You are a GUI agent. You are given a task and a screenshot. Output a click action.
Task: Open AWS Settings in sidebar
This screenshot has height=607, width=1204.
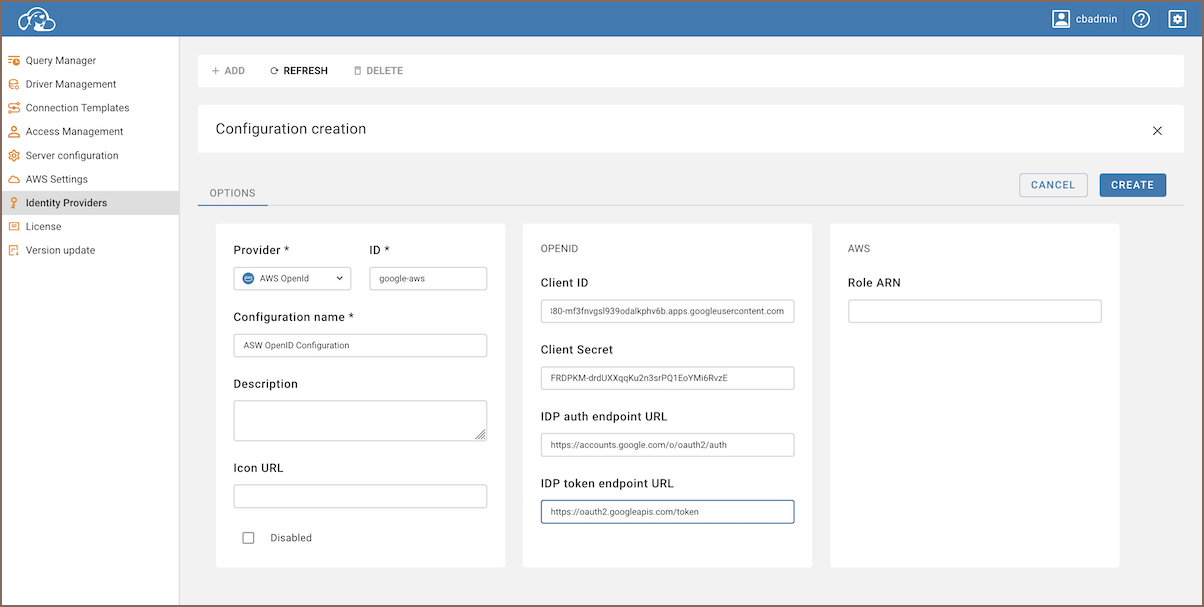point(56,179)
